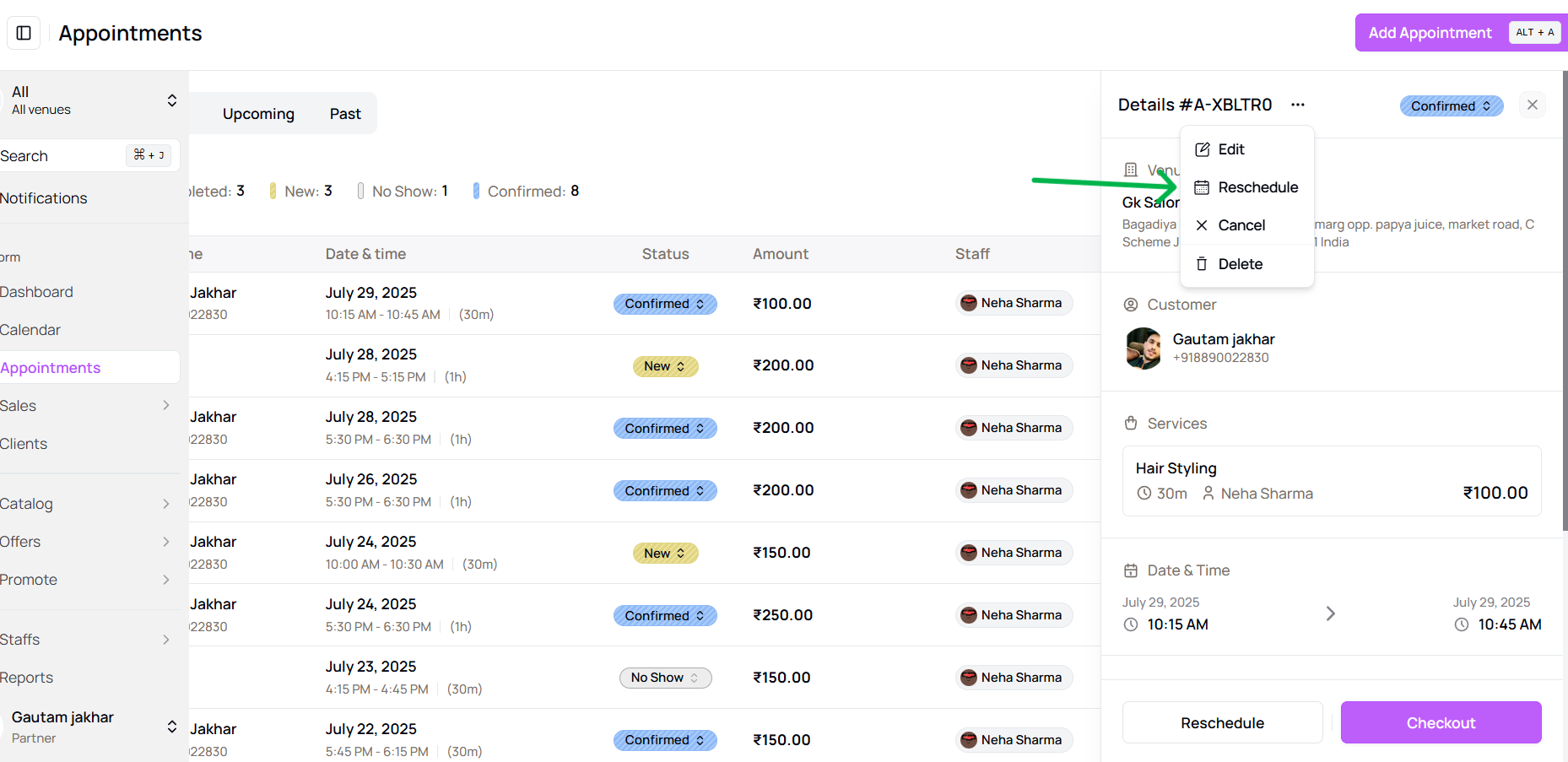Filter by No Show: 1 count

pos(403,192)
